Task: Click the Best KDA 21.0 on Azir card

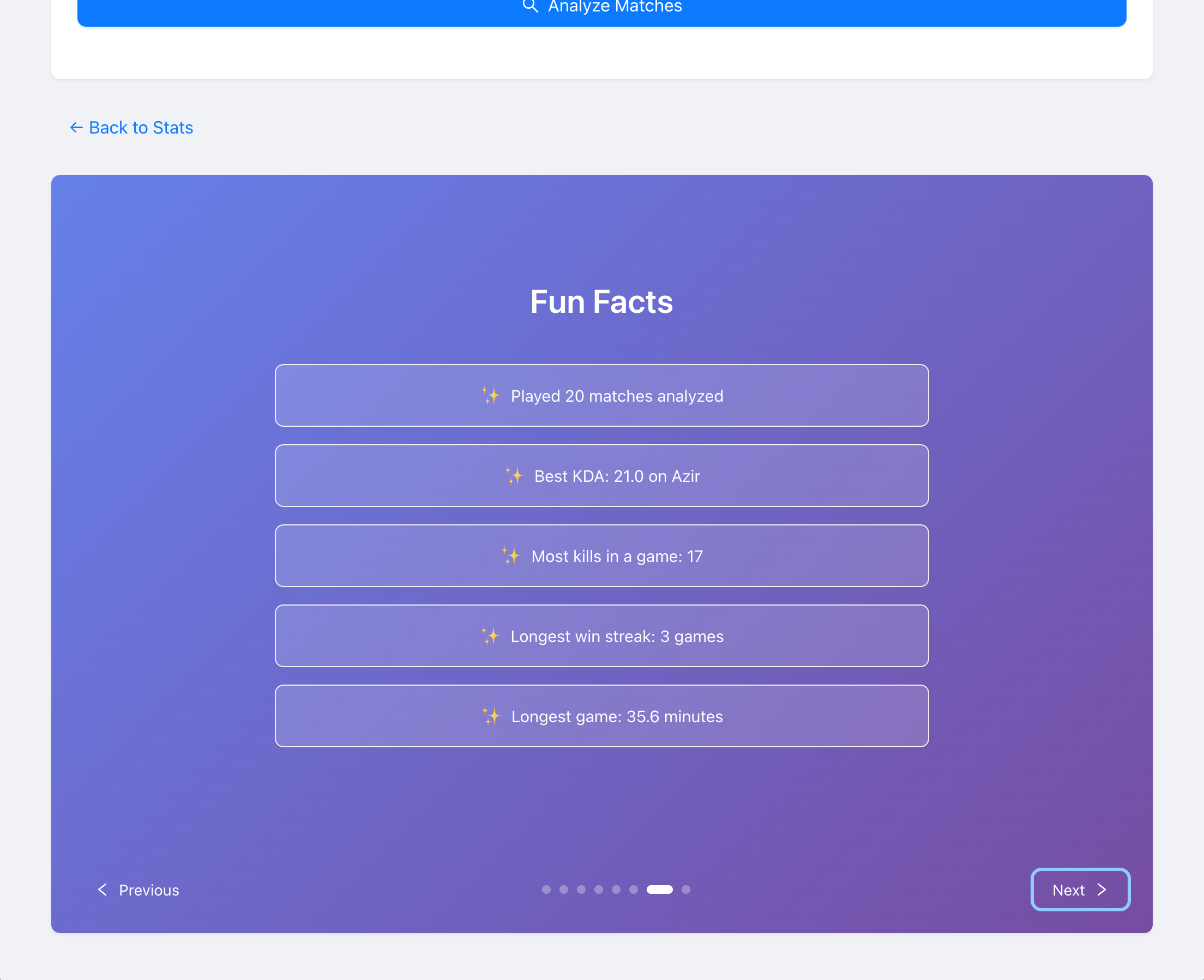Action: coord(601,476)
